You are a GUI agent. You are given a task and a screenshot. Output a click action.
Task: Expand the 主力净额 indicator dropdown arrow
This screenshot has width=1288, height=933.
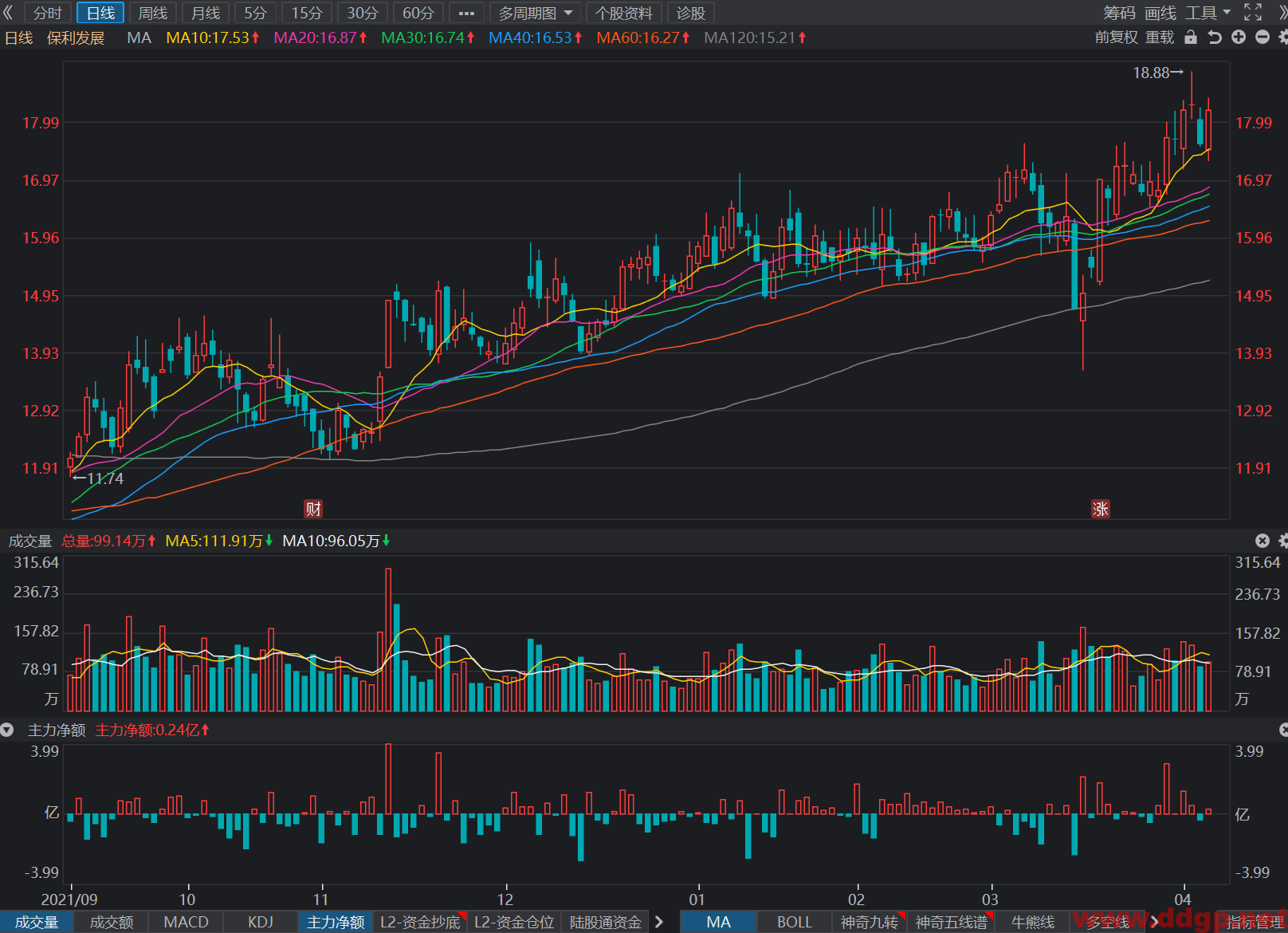[x=7, y=730]
